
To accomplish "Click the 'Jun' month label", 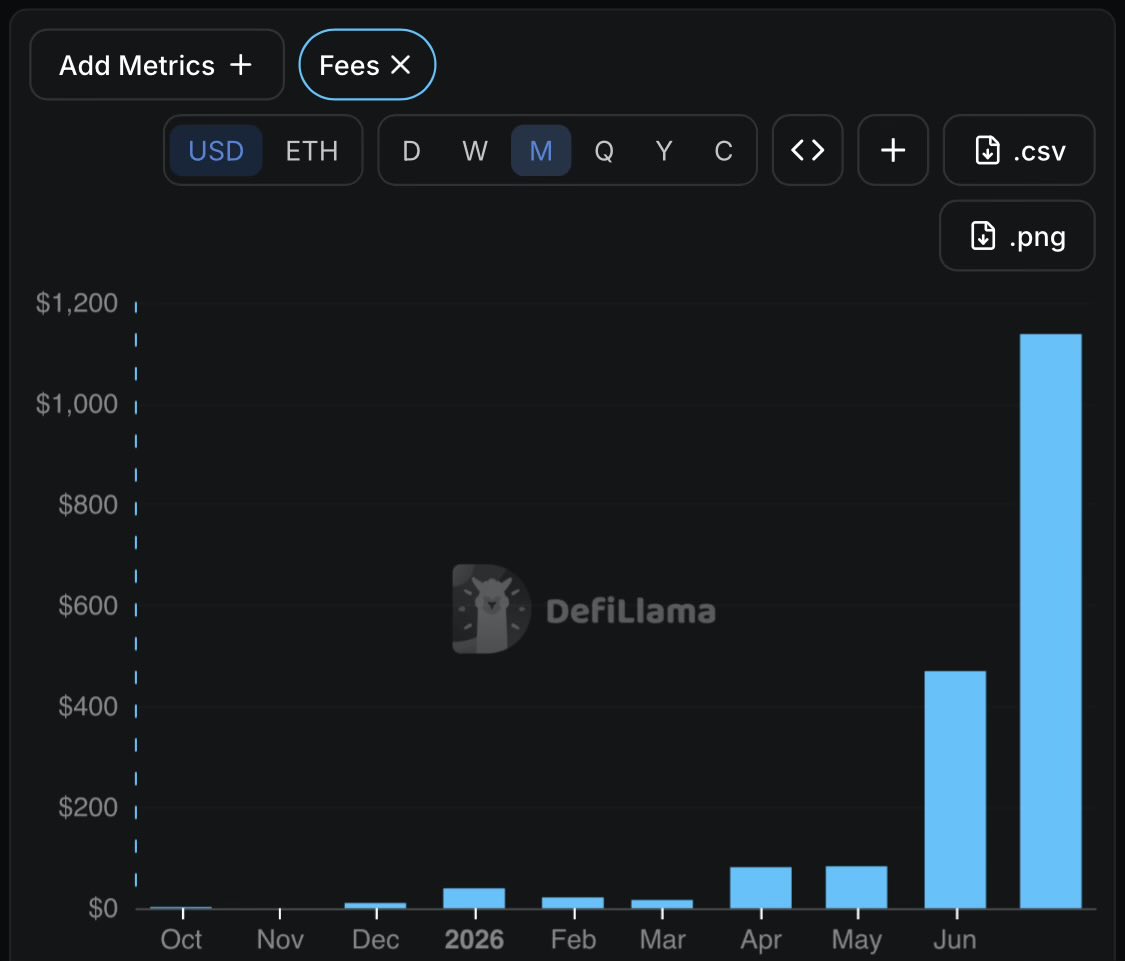I will coord(954,939).
